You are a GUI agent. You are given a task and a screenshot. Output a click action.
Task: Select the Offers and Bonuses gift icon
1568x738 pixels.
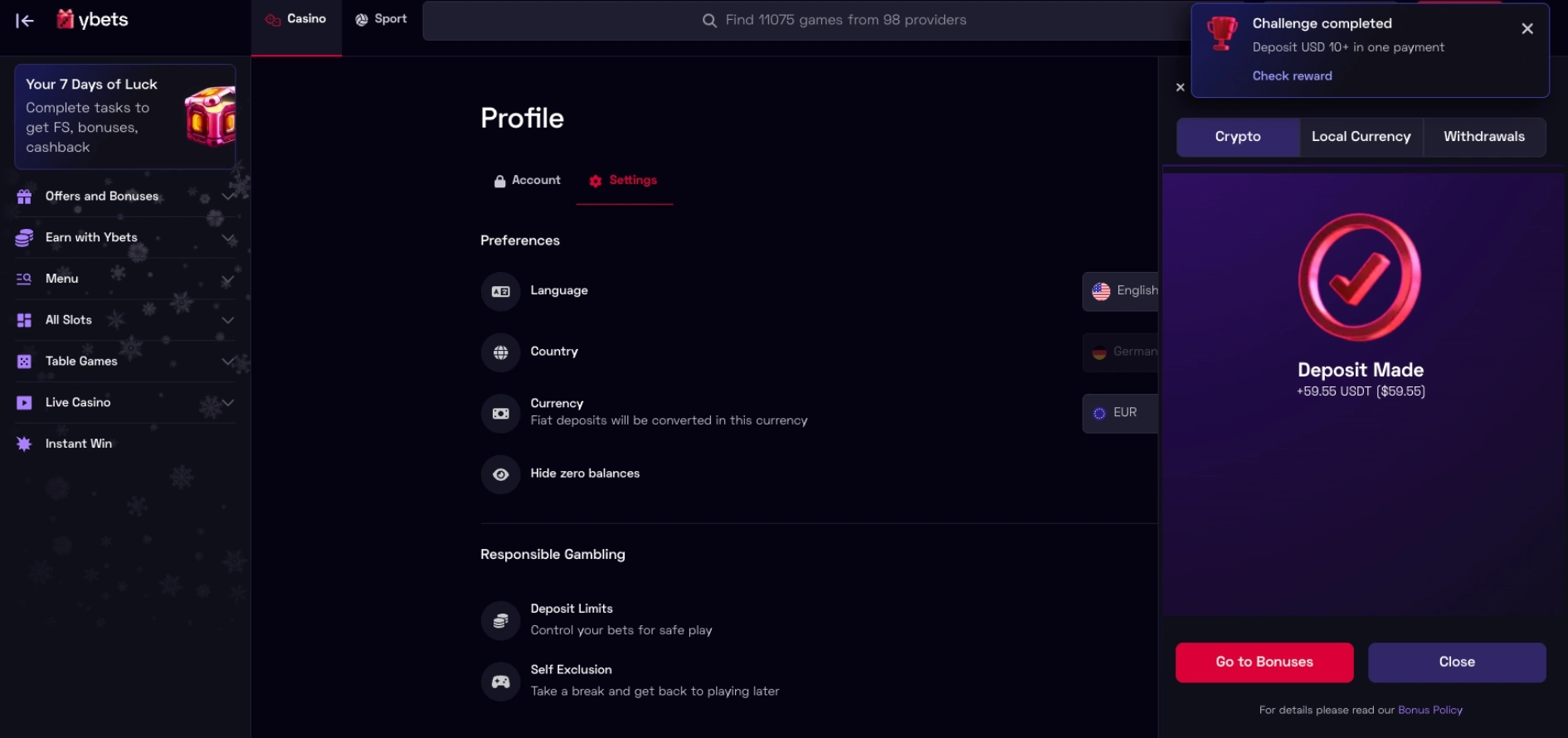tap(22, 197)
